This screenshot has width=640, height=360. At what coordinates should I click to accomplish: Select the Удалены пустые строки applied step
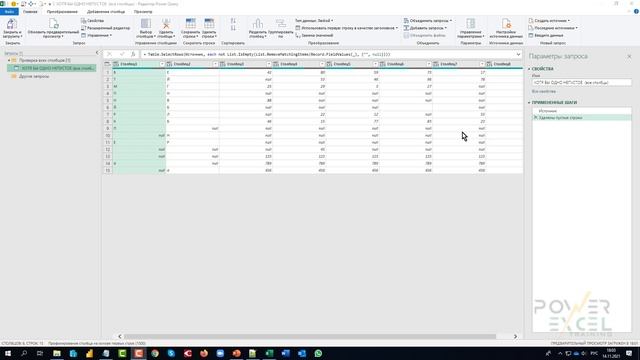click(x=582, y=118)
